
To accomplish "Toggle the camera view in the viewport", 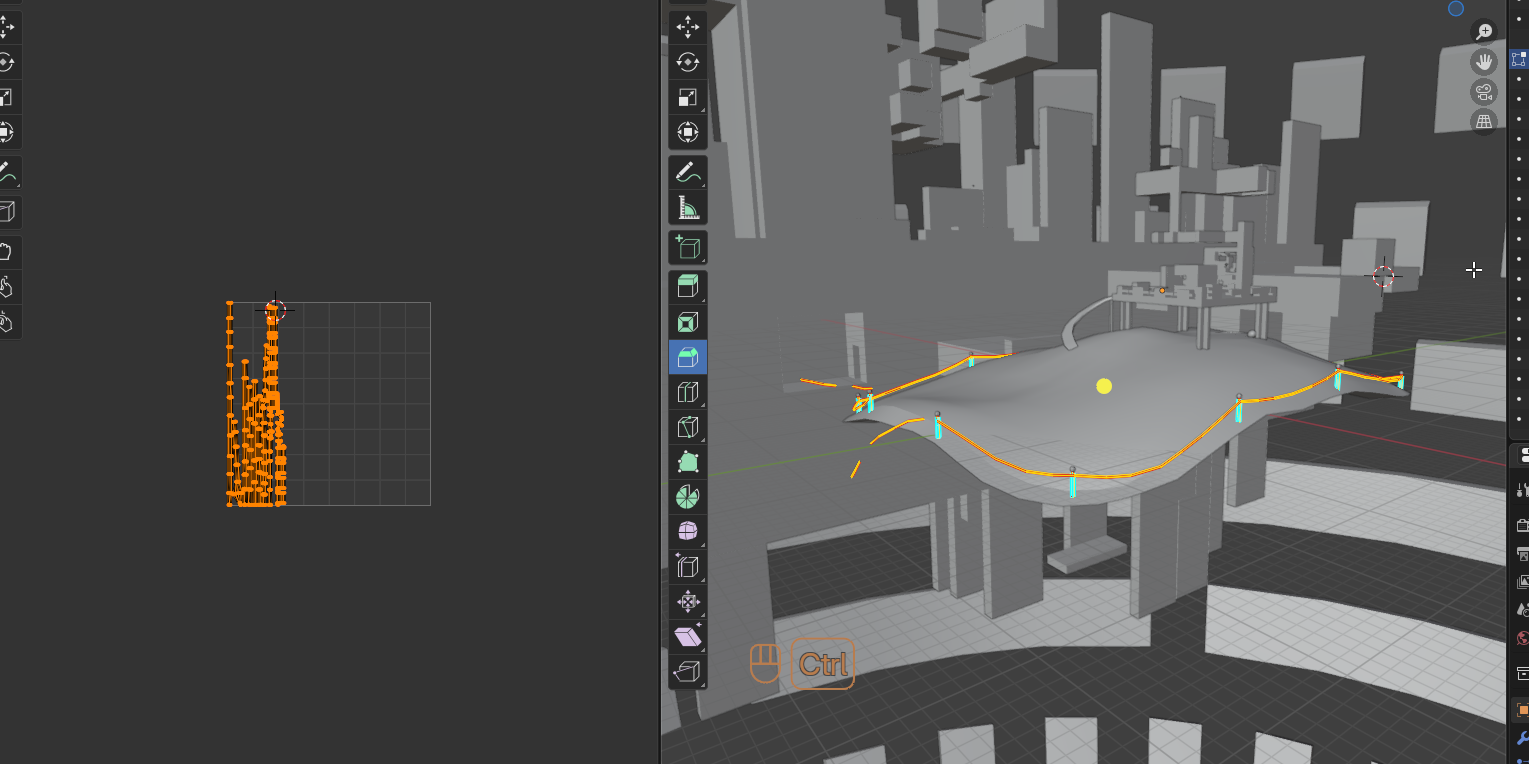I will pyautogui.click(x=1484, y=94).
